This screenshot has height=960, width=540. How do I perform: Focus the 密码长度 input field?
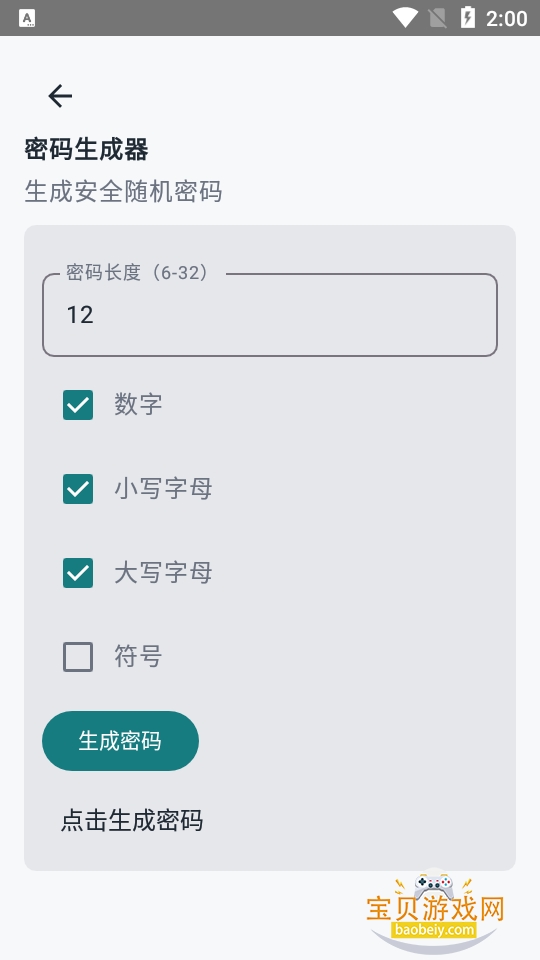click(269, 315)
